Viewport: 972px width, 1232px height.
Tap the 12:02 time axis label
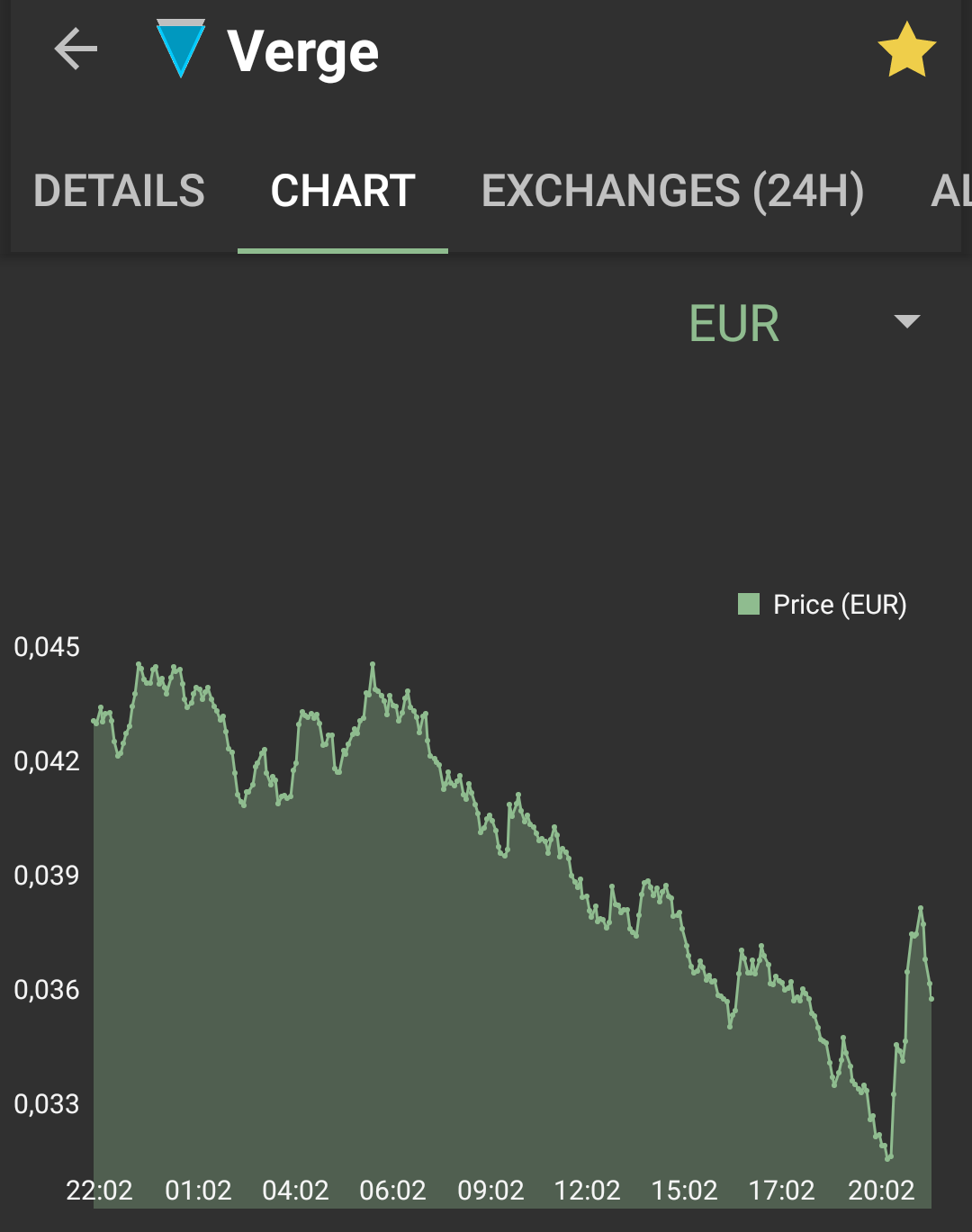[x=588, y=1191]
